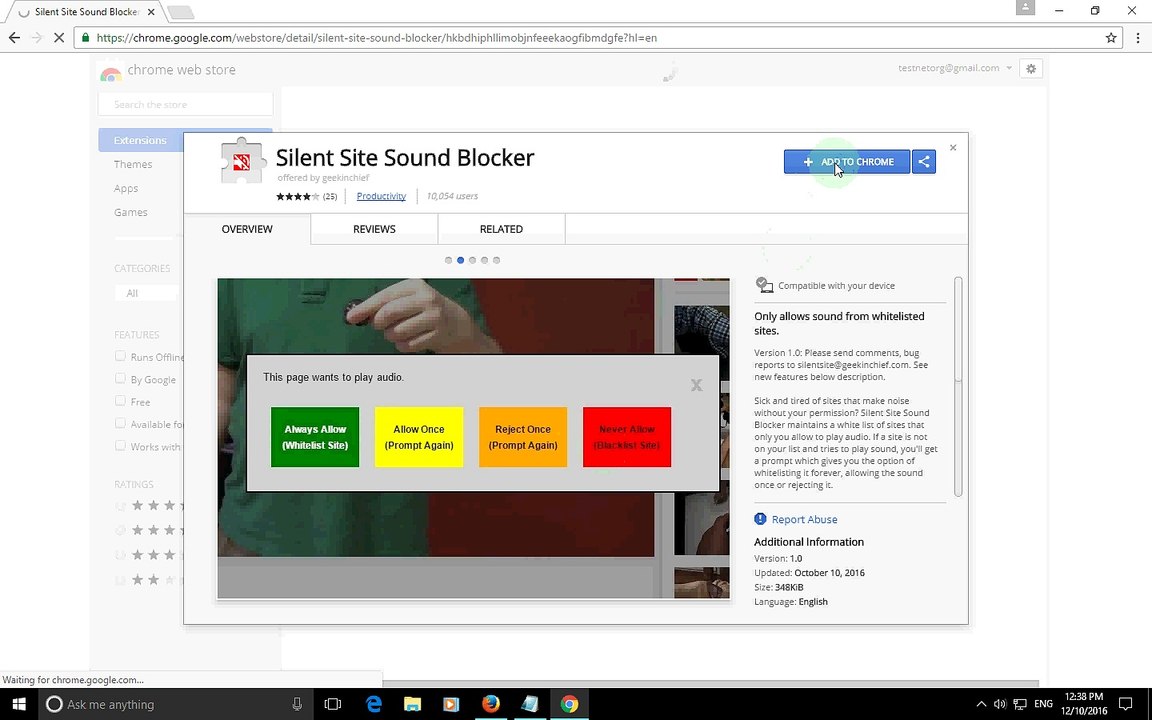Select Themes in the store sidebar
Screen dimensions: 1152x720
[x=133, y=165]
